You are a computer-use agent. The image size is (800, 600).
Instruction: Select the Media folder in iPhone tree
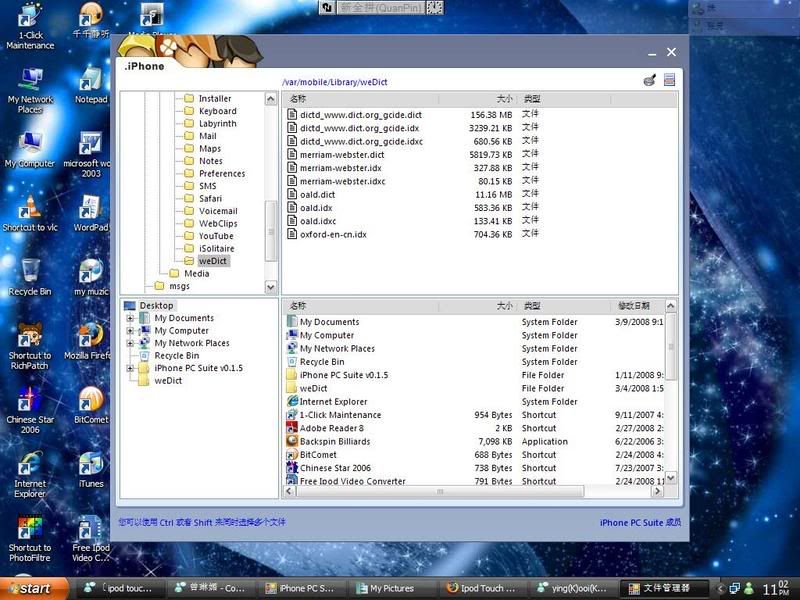click(x=196, y=273)
